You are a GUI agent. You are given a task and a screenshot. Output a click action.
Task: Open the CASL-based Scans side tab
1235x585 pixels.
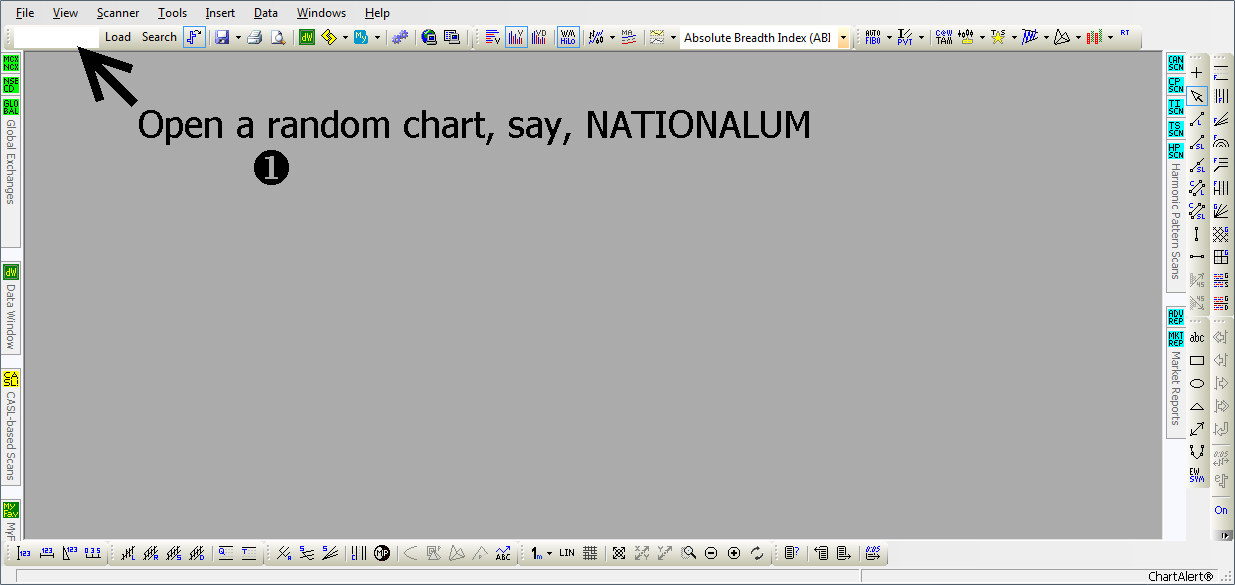(x=11, y=436)
